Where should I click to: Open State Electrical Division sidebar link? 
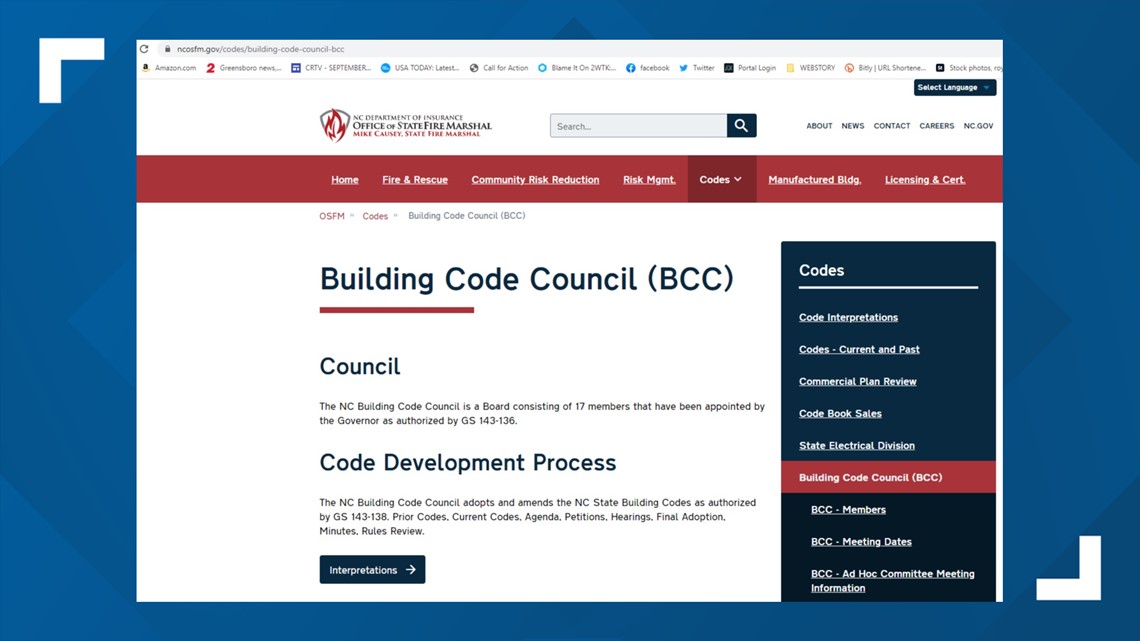pos(857,446)
